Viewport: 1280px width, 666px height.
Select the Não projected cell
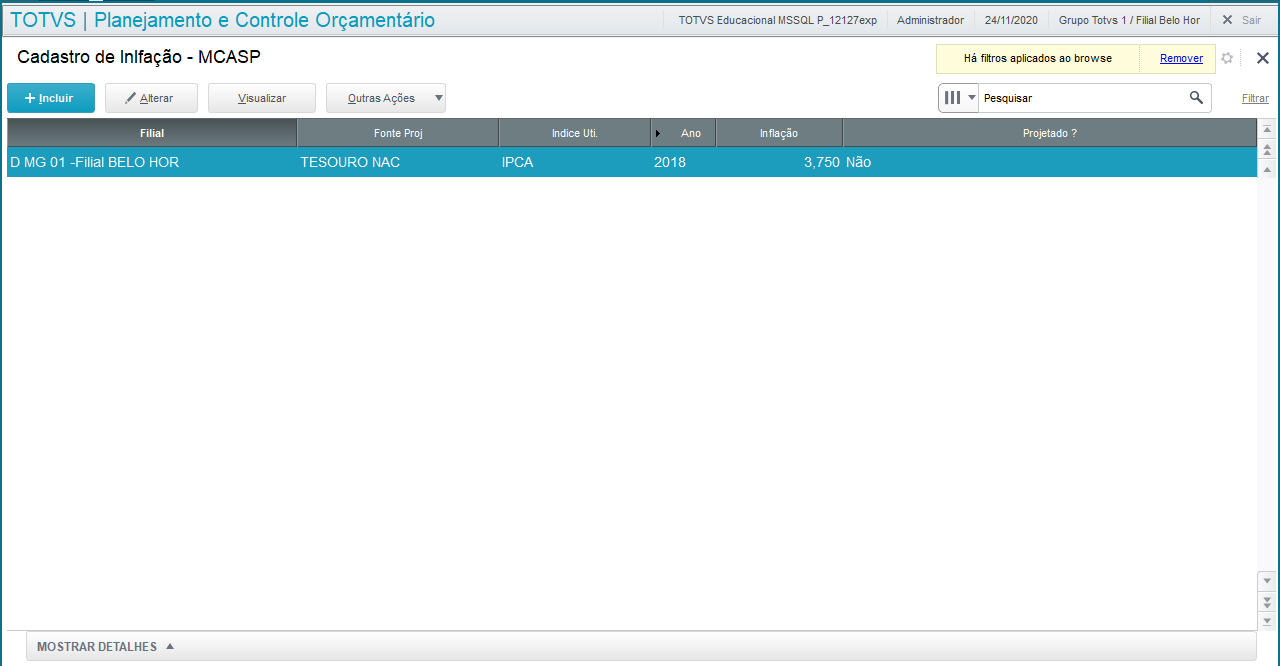click(x=1049, y=162)
